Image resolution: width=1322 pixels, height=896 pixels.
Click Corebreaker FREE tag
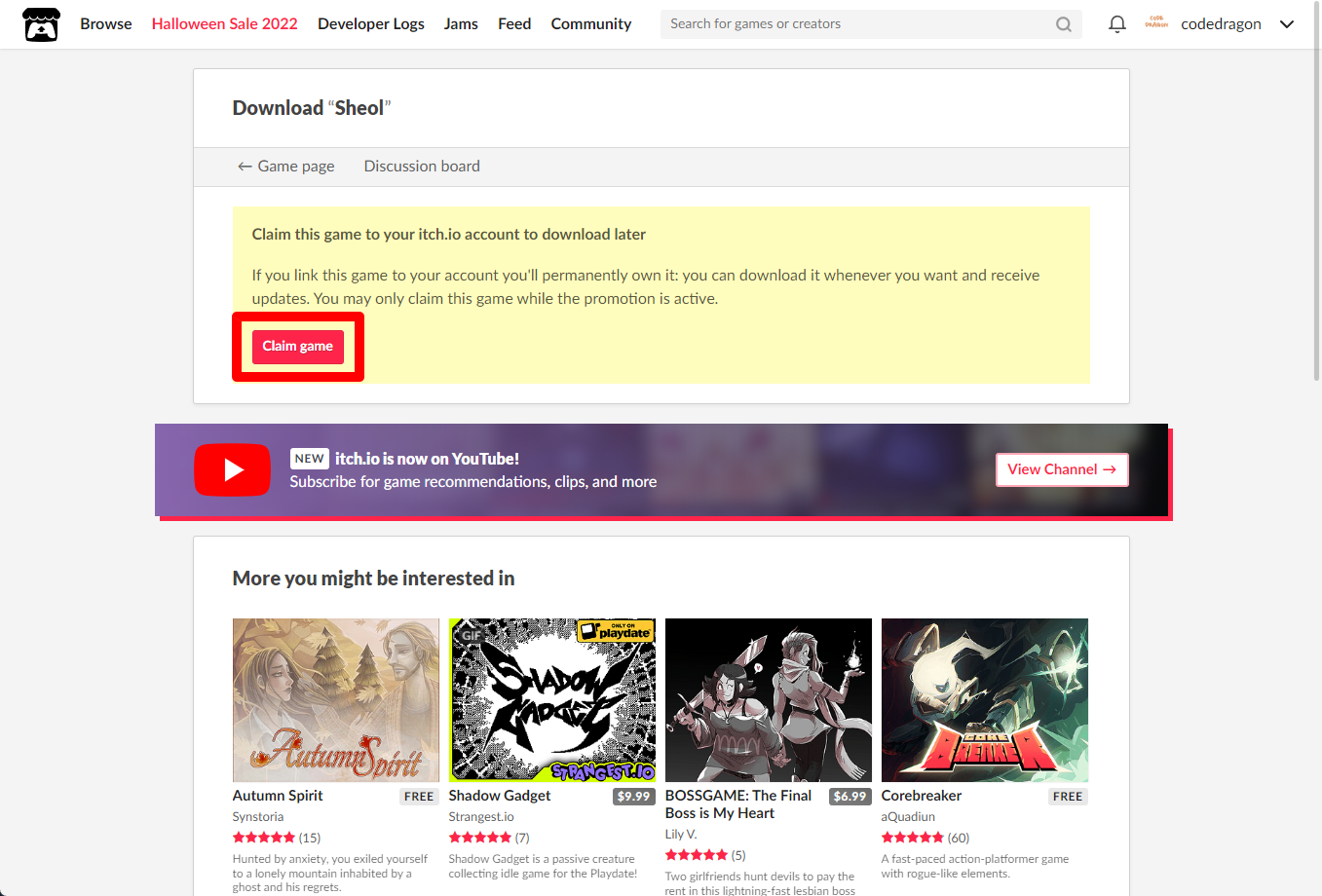1068,797
